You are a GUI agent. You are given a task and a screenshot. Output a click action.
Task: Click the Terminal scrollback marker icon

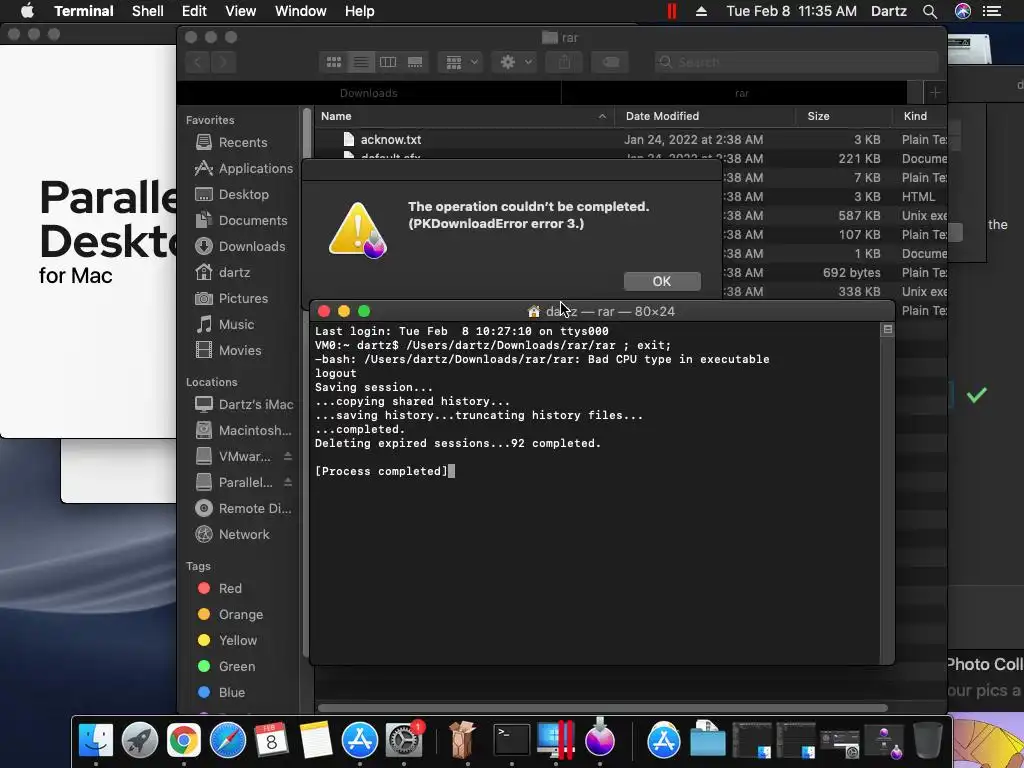[x=887, y=330]
